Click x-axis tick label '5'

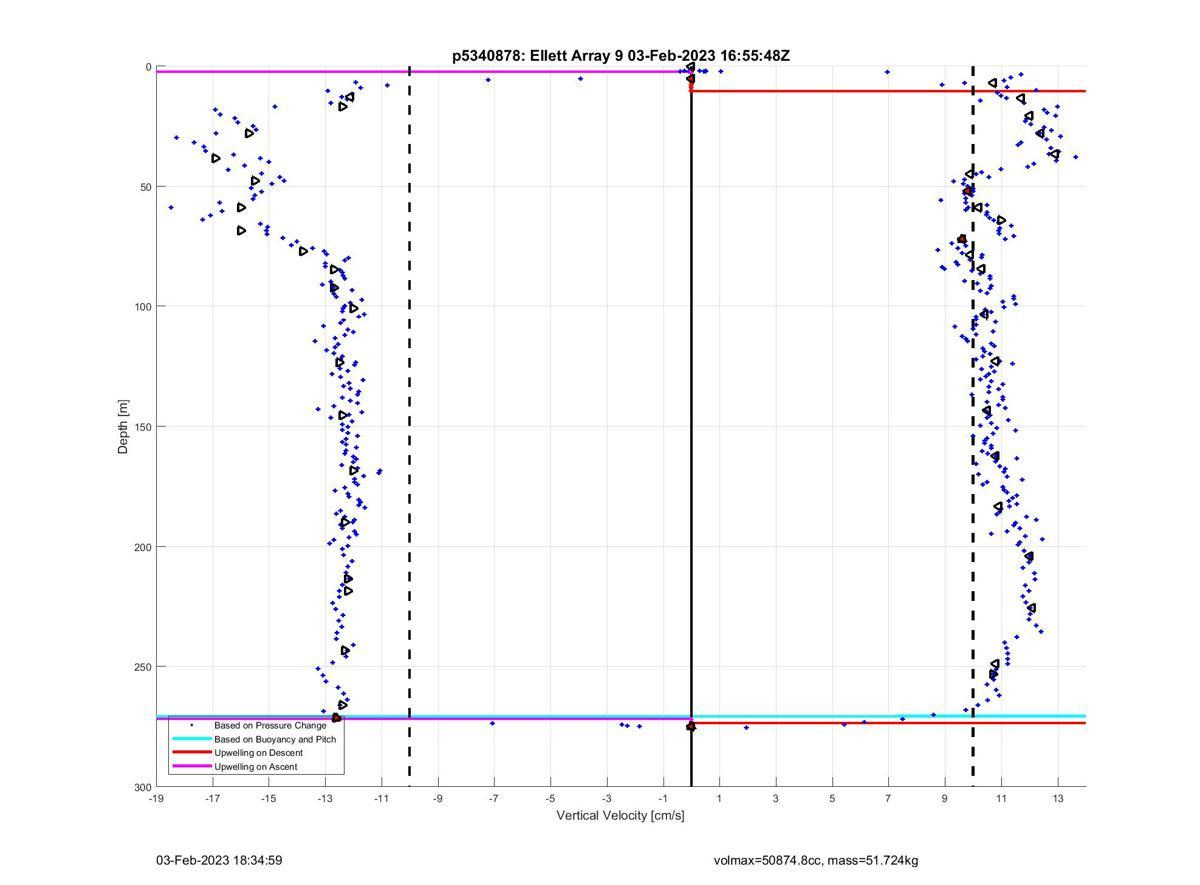tap(832, 798)
